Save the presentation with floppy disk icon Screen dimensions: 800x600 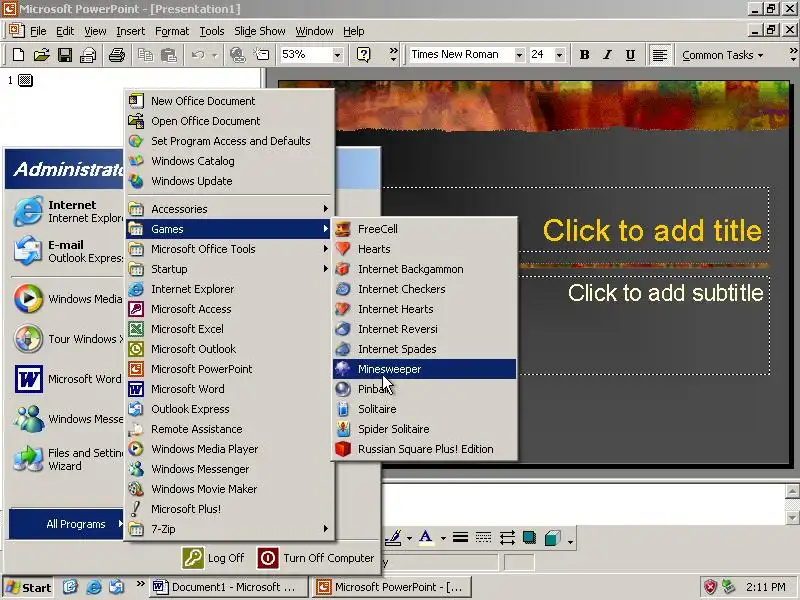pyautogui.click(x=65, y=55)
